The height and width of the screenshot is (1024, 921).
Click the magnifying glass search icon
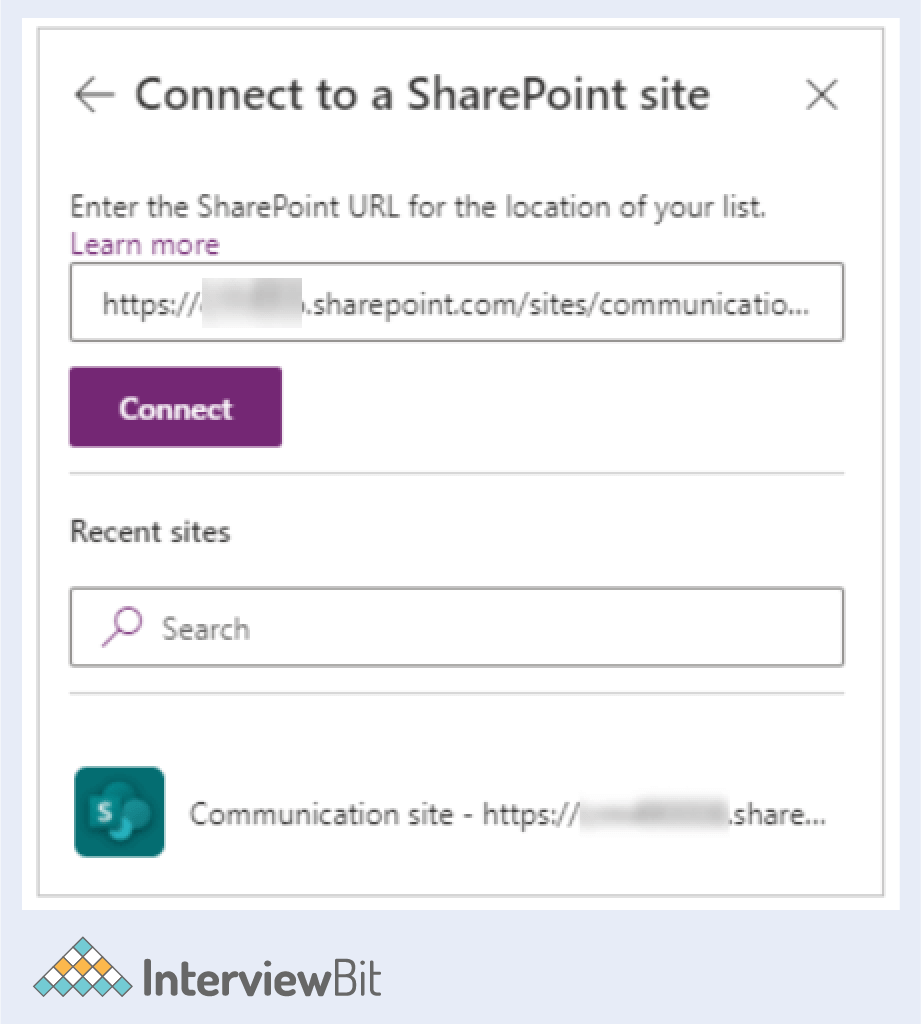(122, 627)
